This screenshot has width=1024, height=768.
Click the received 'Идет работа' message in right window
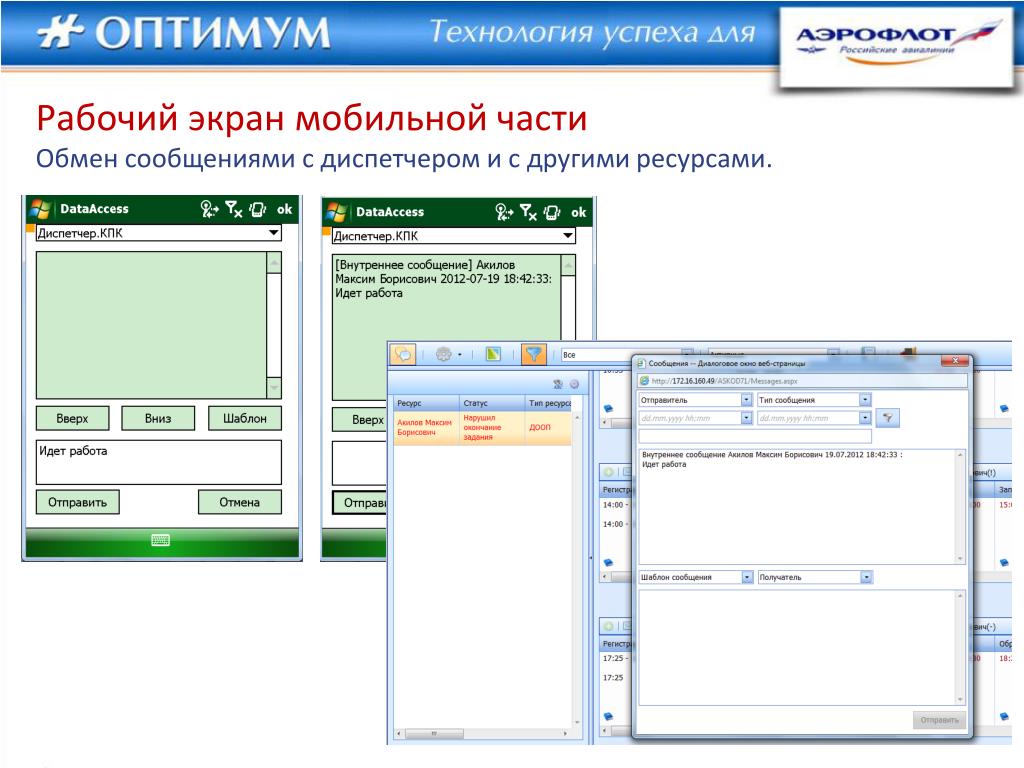click(369, 293)
